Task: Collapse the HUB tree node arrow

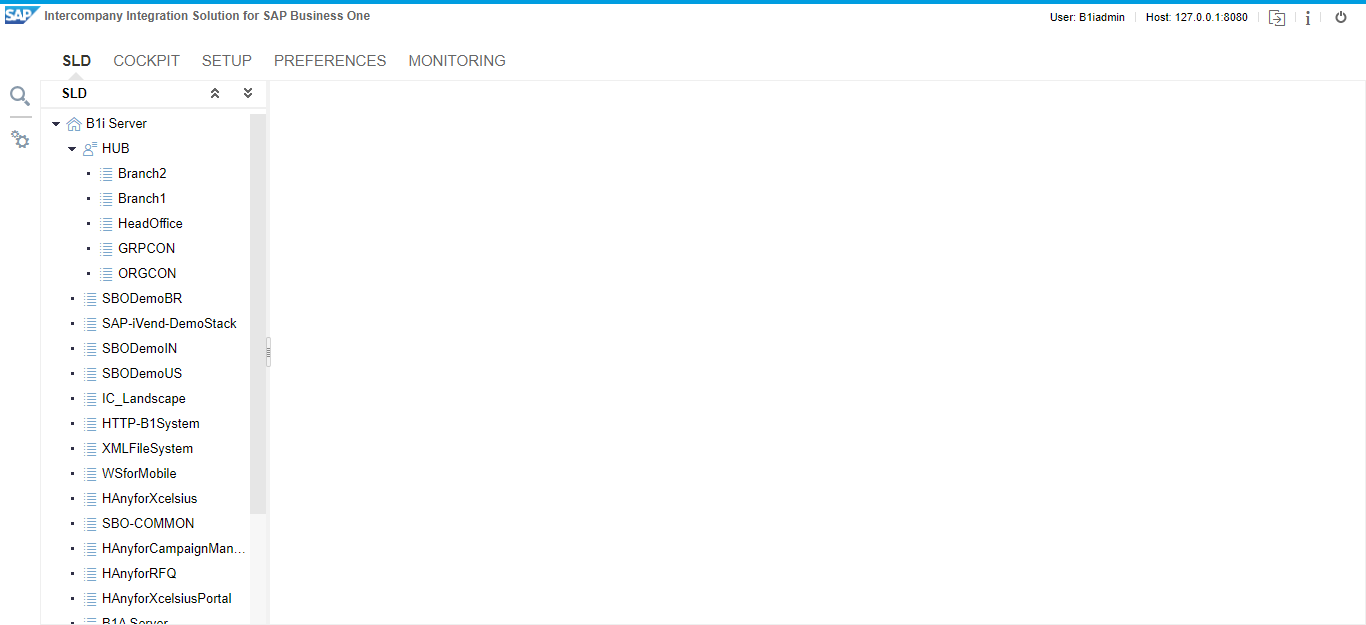Action: [72, 149]
